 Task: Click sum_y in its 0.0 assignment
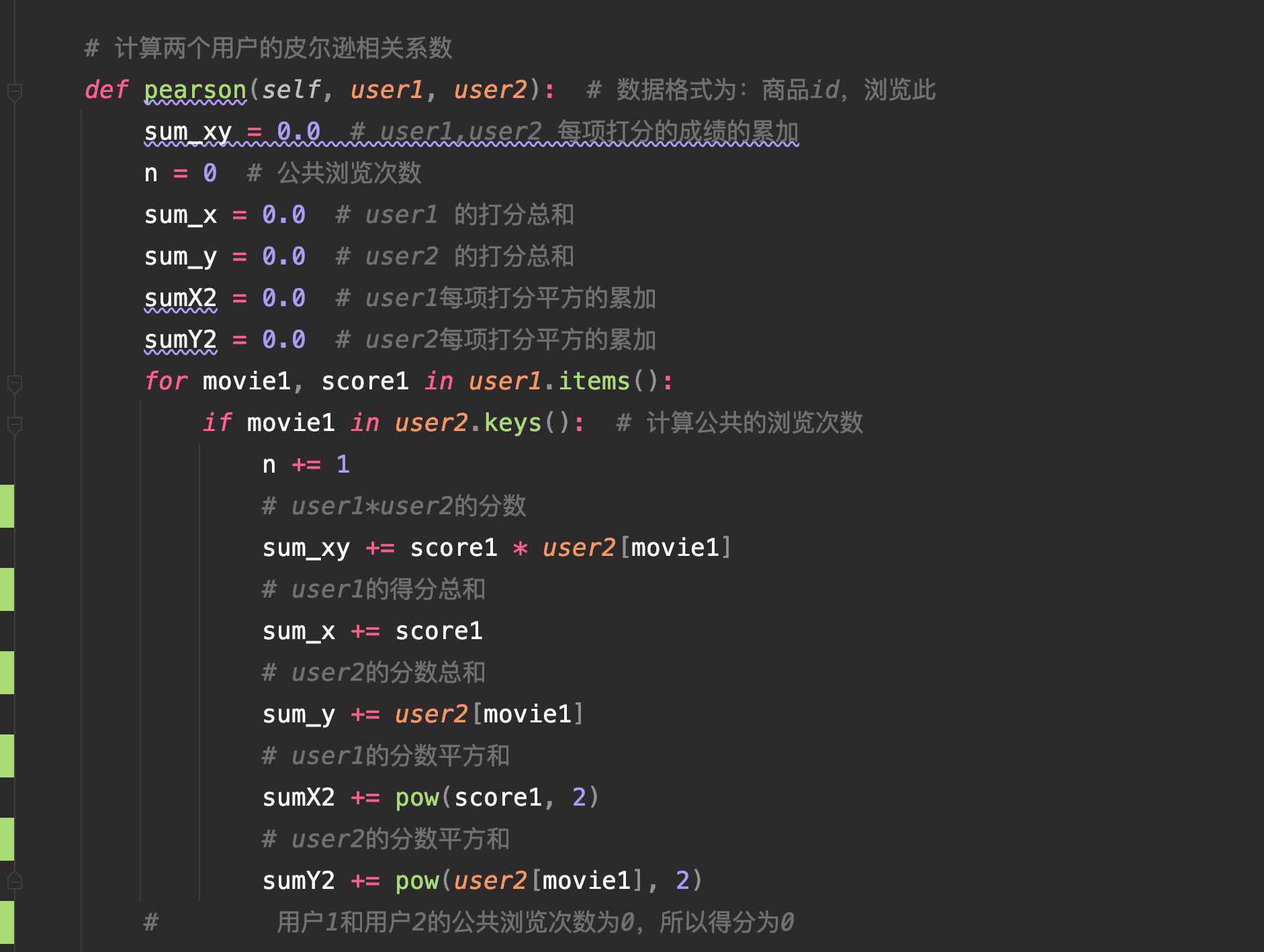coord(181,256)
